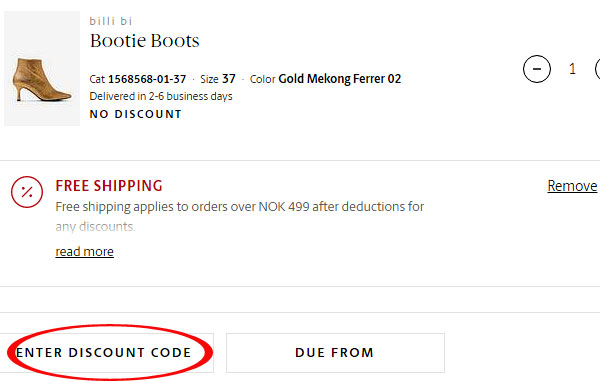Viewport: 600px width, 381px height.
Task: Click the NOK 499 free shipping description
Action: pyautogui.click(x=240, y=207)
